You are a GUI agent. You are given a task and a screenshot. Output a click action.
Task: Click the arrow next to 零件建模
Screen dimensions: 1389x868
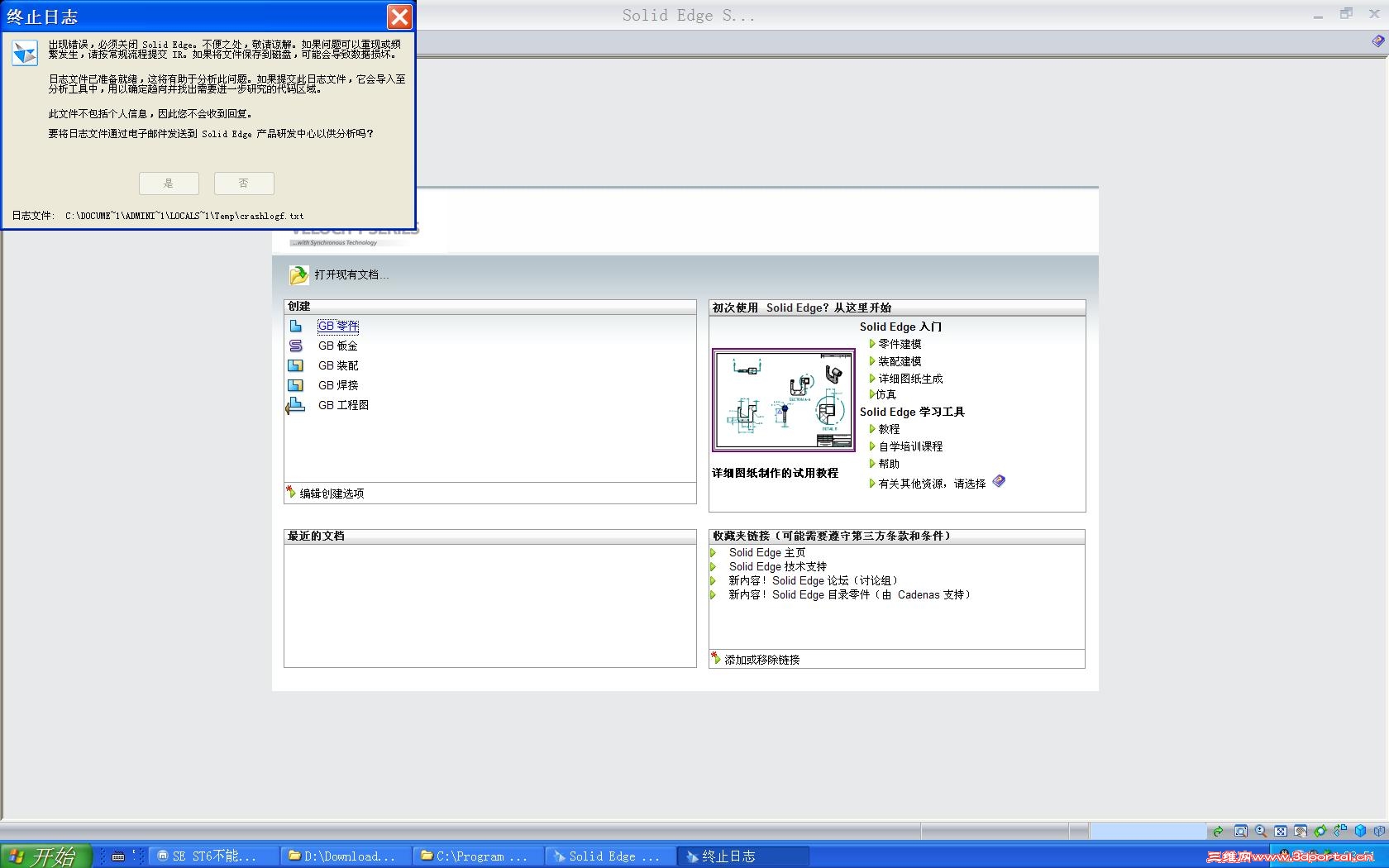point(871,344)
